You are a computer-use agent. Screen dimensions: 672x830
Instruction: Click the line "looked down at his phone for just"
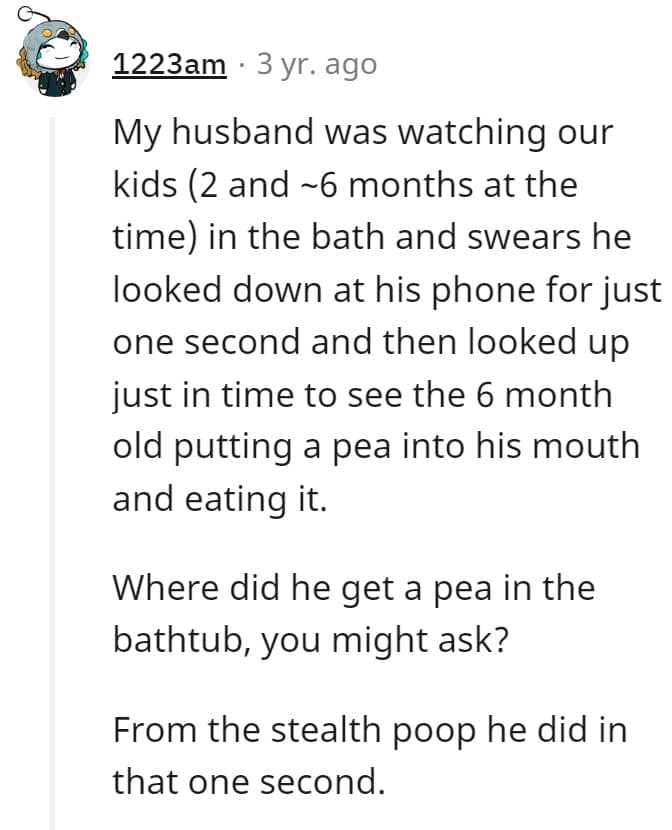(386, 290)
